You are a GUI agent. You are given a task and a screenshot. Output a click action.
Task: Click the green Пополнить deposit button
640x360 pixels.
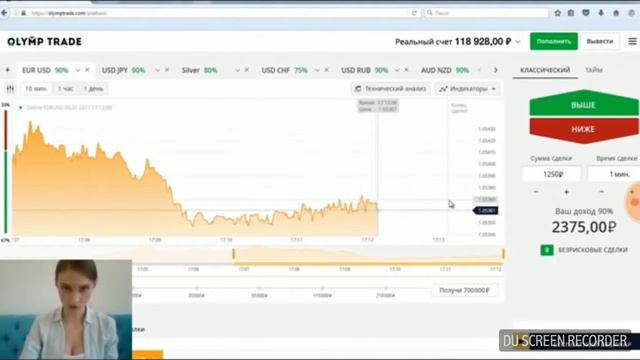coord(554,41)
